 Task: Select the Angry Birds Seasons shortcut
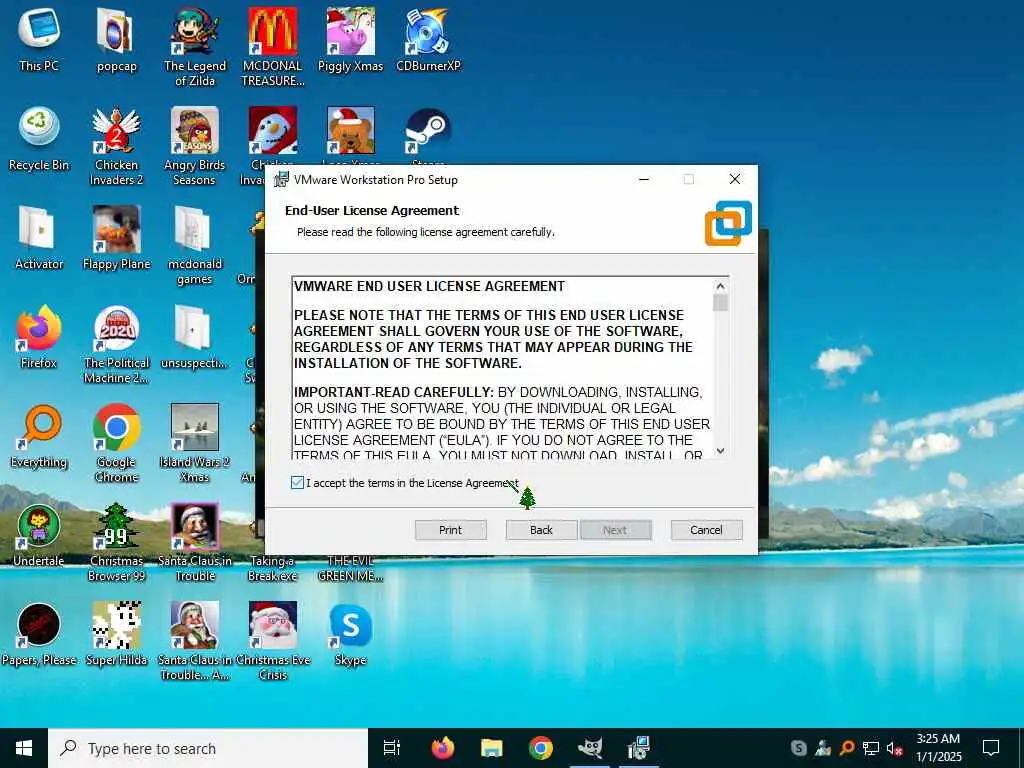click(195, 146)
